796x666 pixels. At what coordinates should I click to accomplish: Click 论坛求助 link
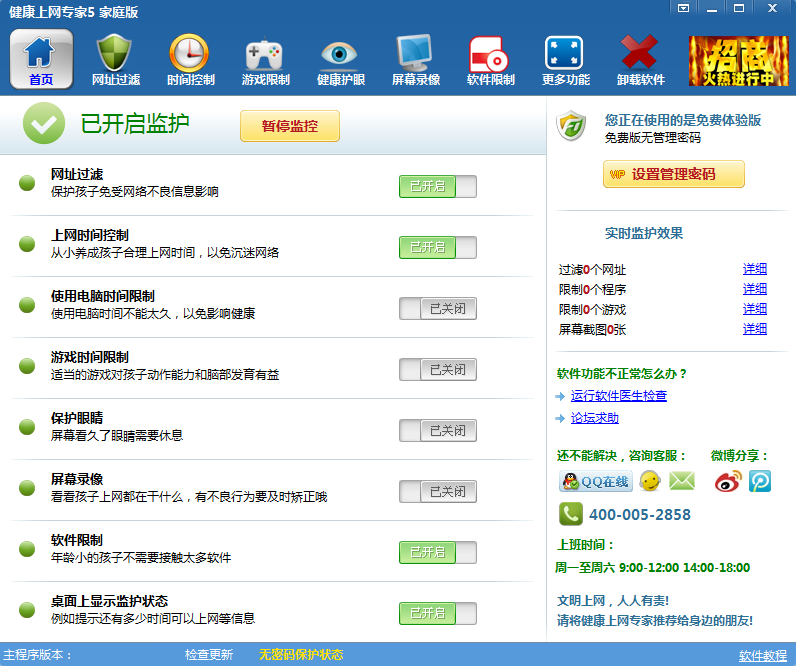pos(594,418)
